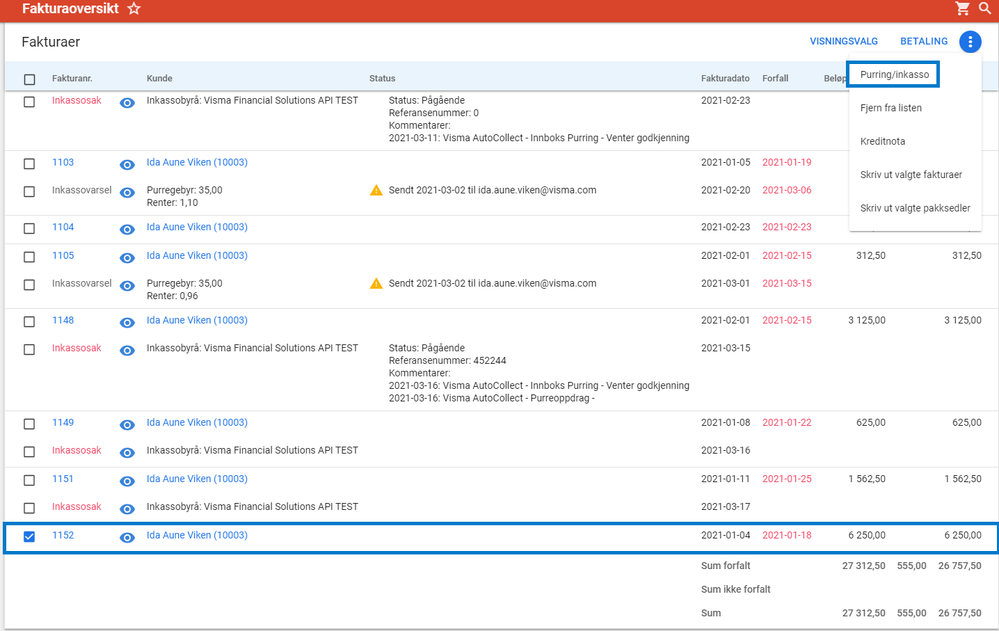Viewport: 999px width, 631px height.
Task: Open the BETALING menu
Action: 923,42
